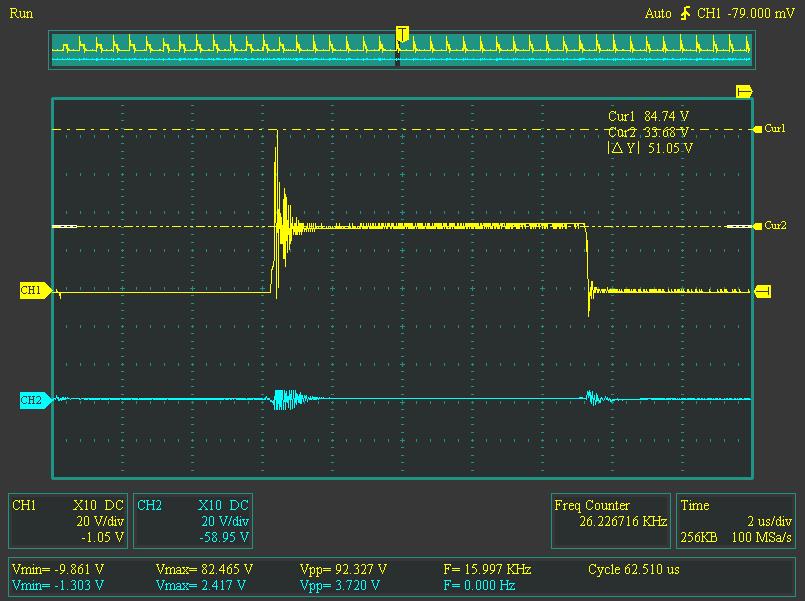Click the yellow icon above graticule's top-right corner

(743, 91)
